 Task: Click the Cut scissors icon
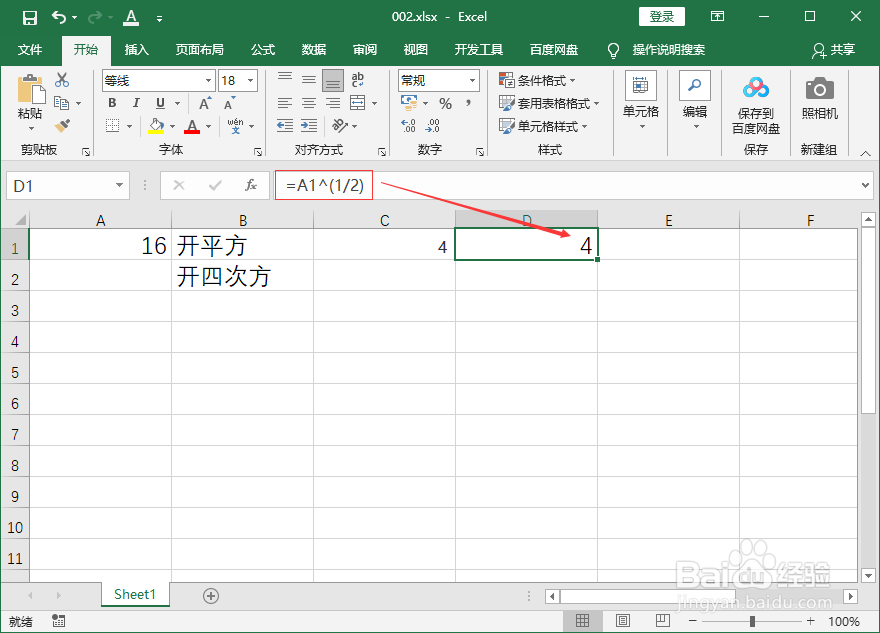[x=62, y=80]
